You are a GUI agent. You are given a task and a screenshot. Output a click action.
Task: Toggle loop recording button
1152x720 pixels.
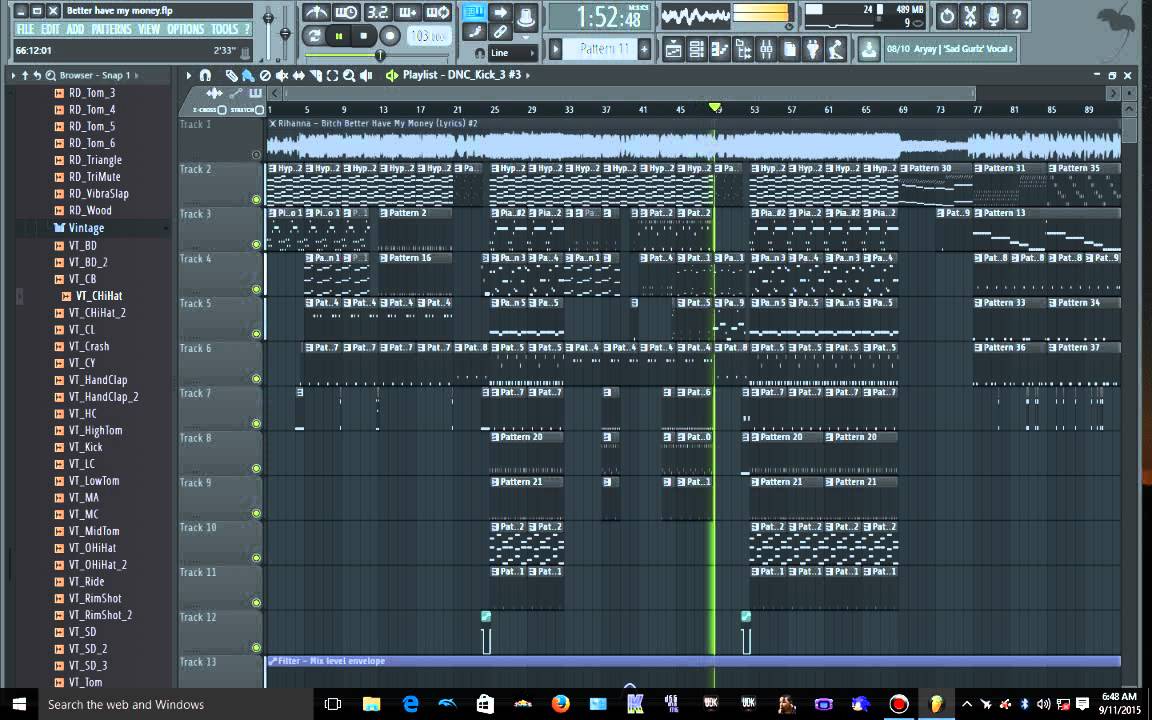pos(439,12)
